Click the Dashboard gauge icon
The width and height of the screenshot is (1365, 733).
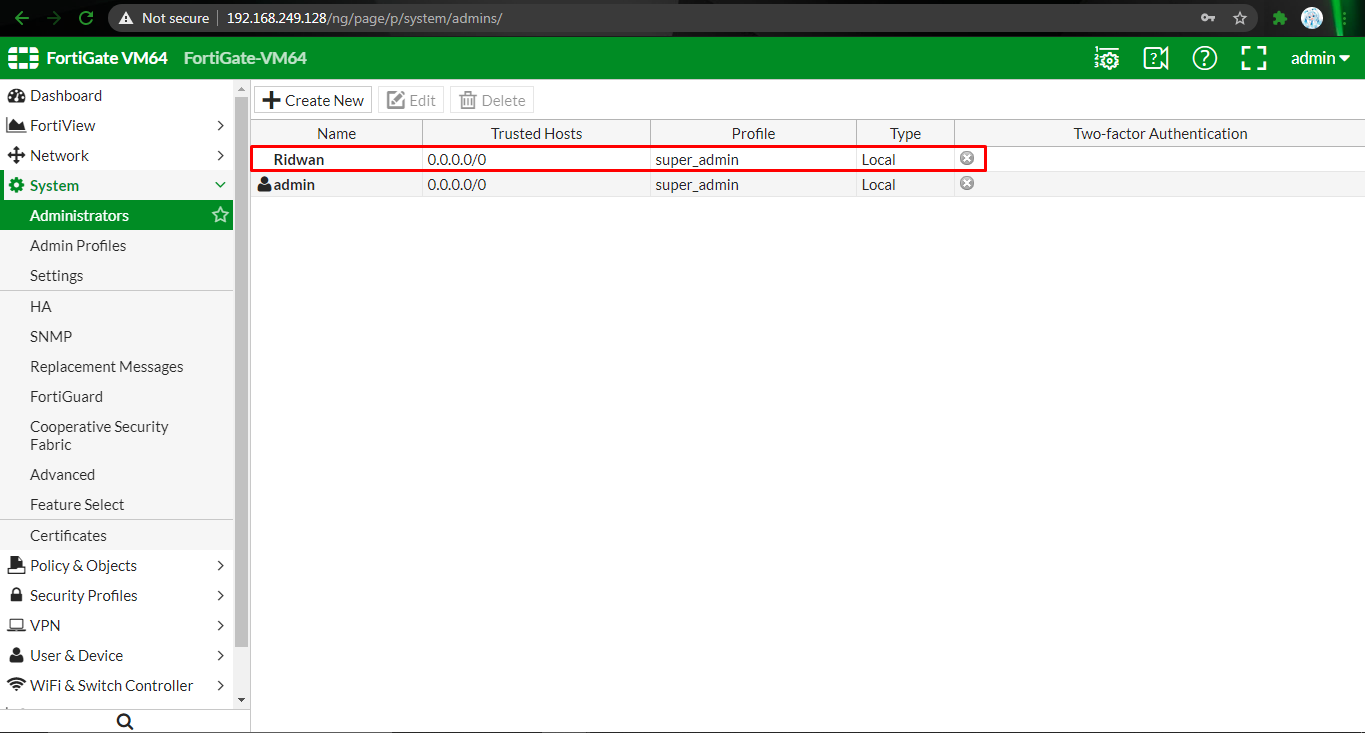coord(18,95)
